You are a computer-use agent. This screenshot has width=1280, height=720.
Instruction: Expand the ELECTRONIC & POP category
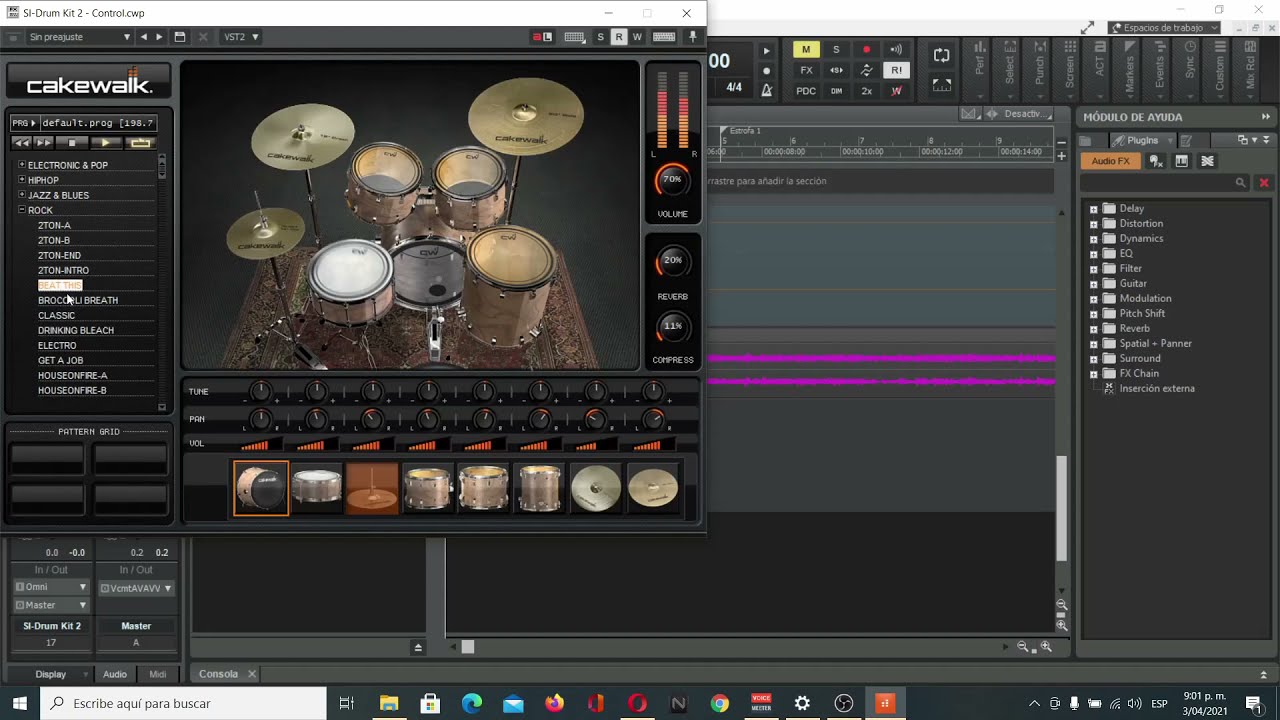click(22, 165)
